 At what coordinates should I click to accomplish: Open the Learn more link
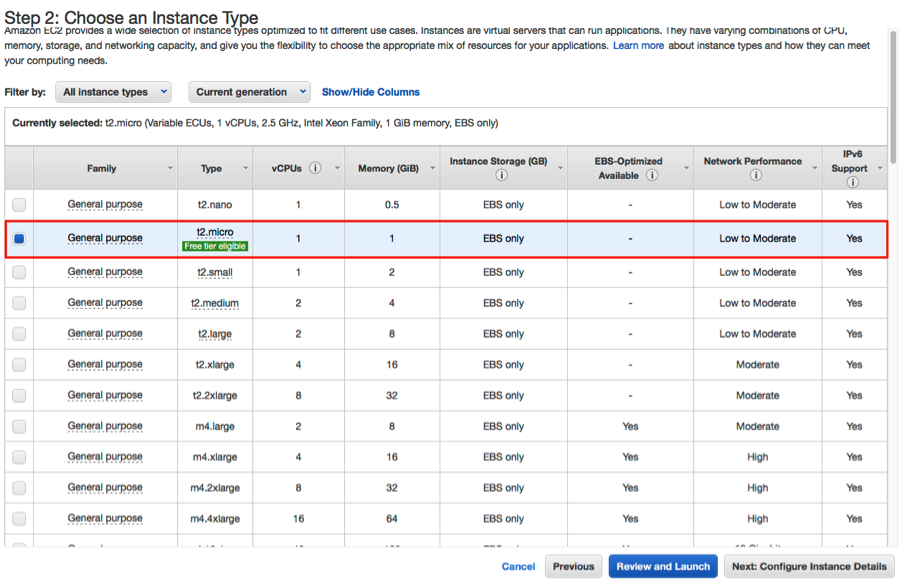[638, 46]
